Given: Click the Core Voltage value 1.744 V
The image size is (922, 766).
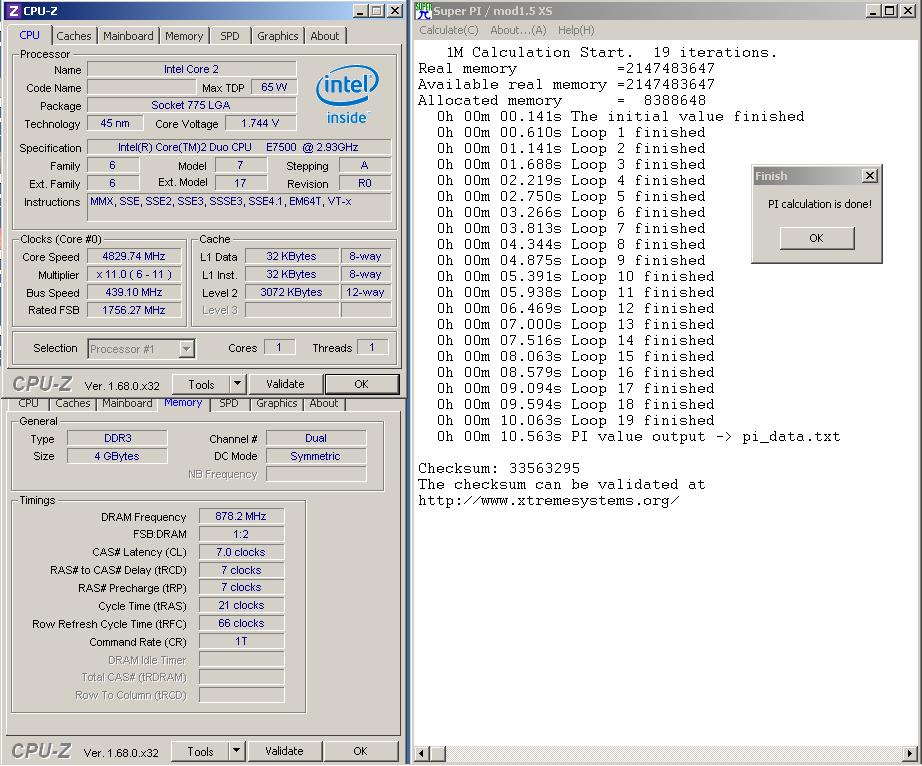Looking at the screenshot, I should click(x=259, y=123).
